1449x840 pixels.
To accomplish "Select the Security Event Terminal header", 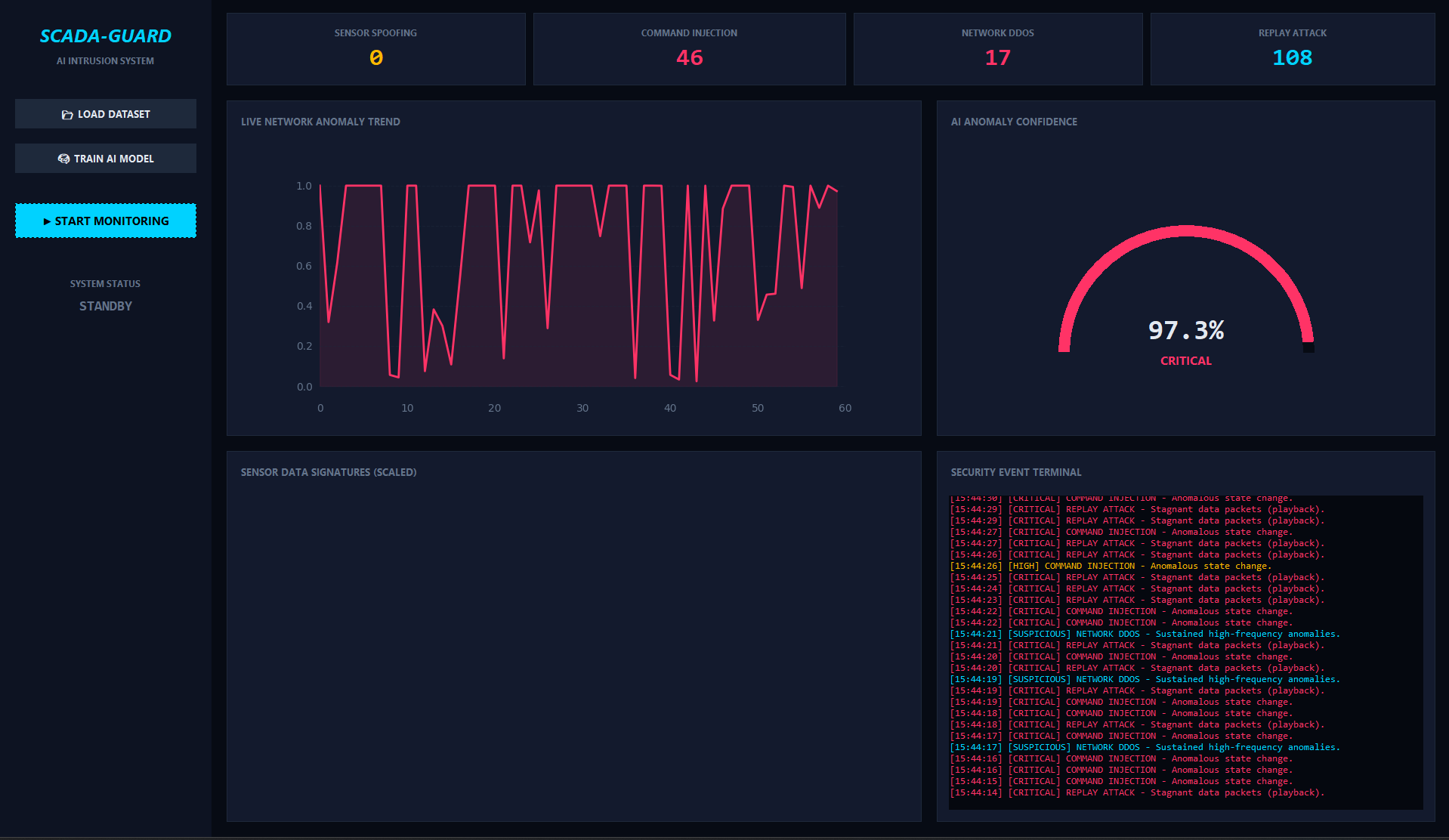I will pos(1016,471).
